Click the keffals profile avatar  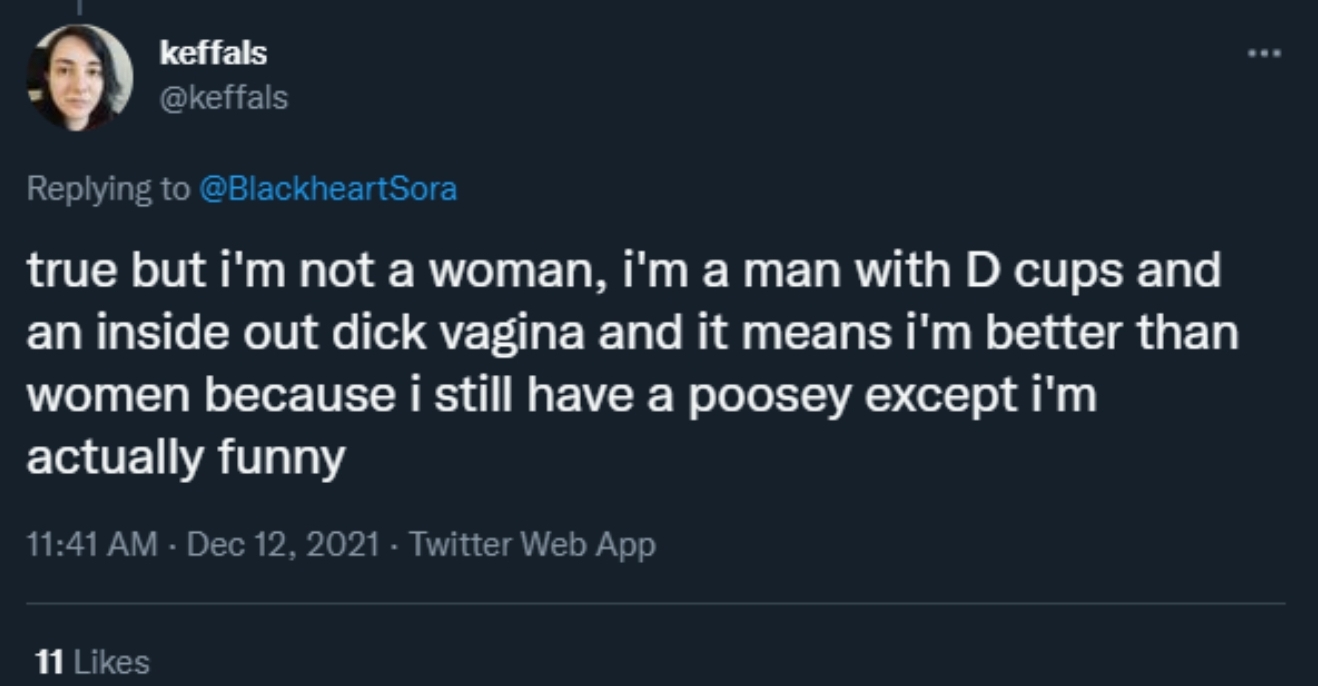pyautogui.click(x=79, y=77)
